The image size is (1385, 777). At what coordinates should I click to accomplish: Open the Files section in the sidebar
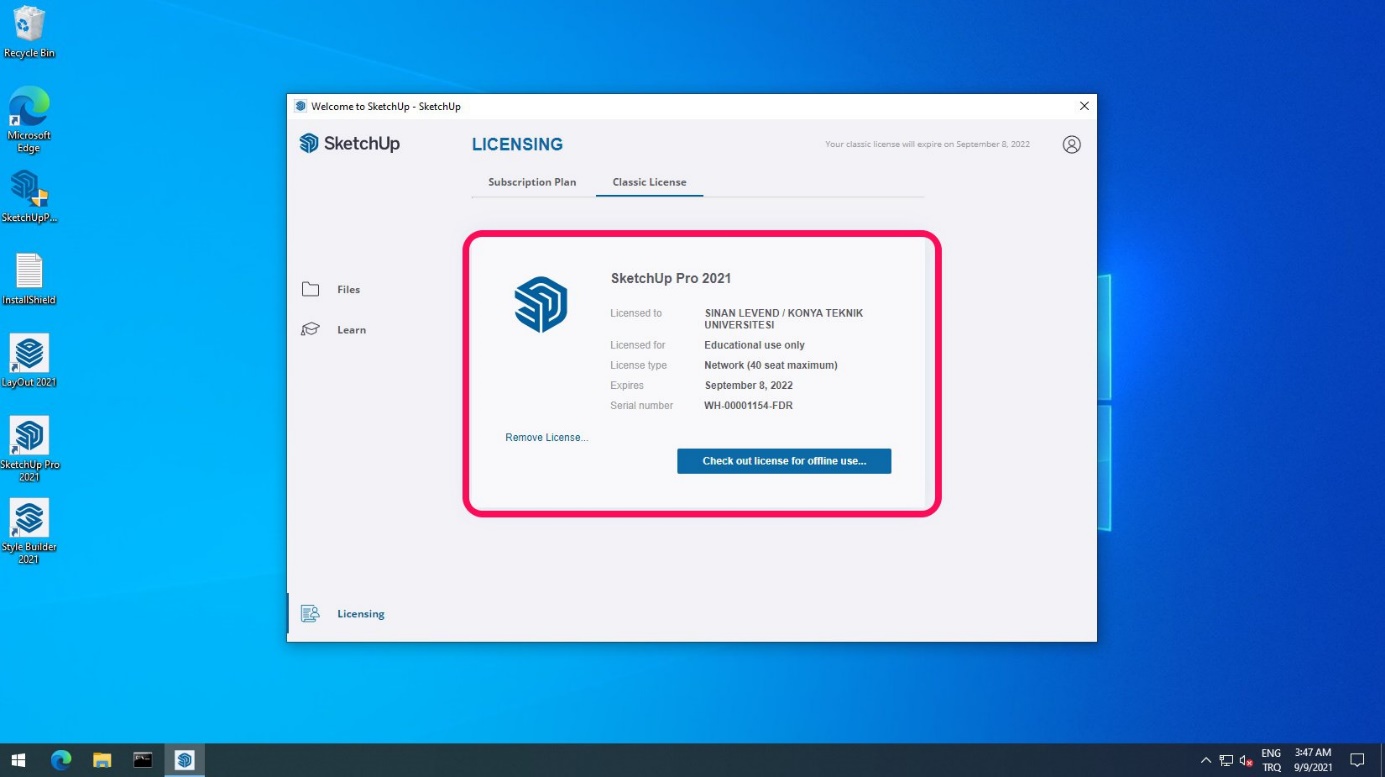click(x=348, y=289)
